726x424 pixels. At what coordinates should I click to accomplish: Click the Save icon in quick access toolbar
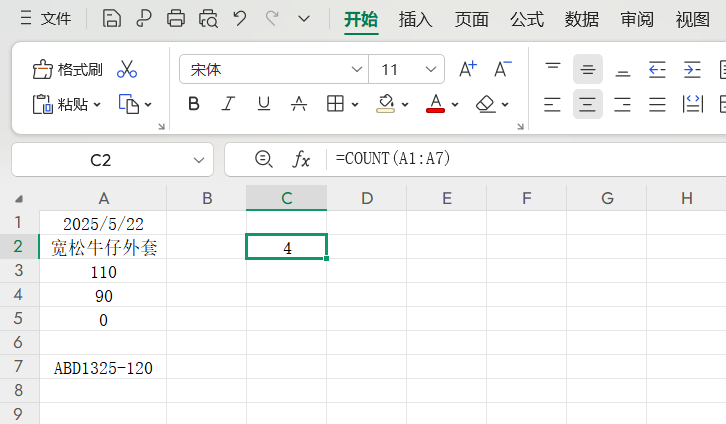click(x=112, y=19)
